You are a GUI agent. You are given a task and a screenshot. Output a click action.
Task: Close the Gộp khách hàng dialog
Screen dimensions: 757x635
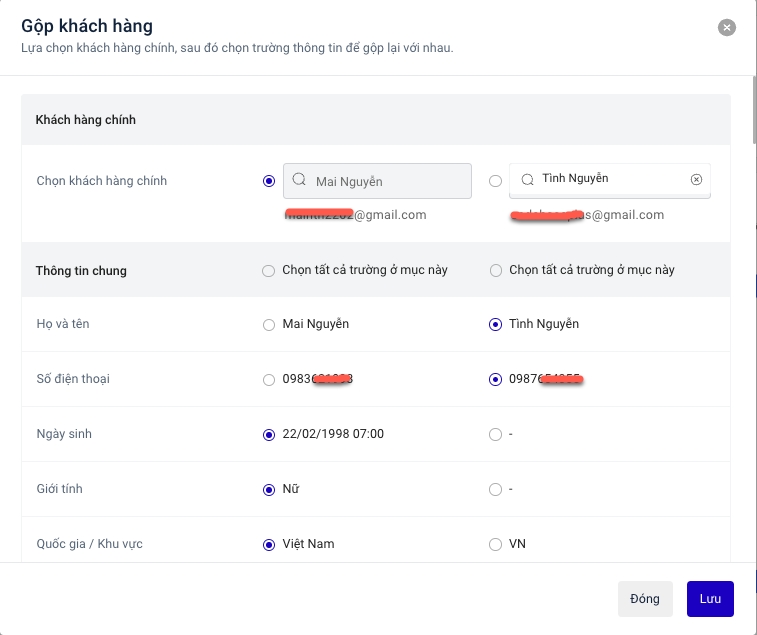(x=727, y=28)
